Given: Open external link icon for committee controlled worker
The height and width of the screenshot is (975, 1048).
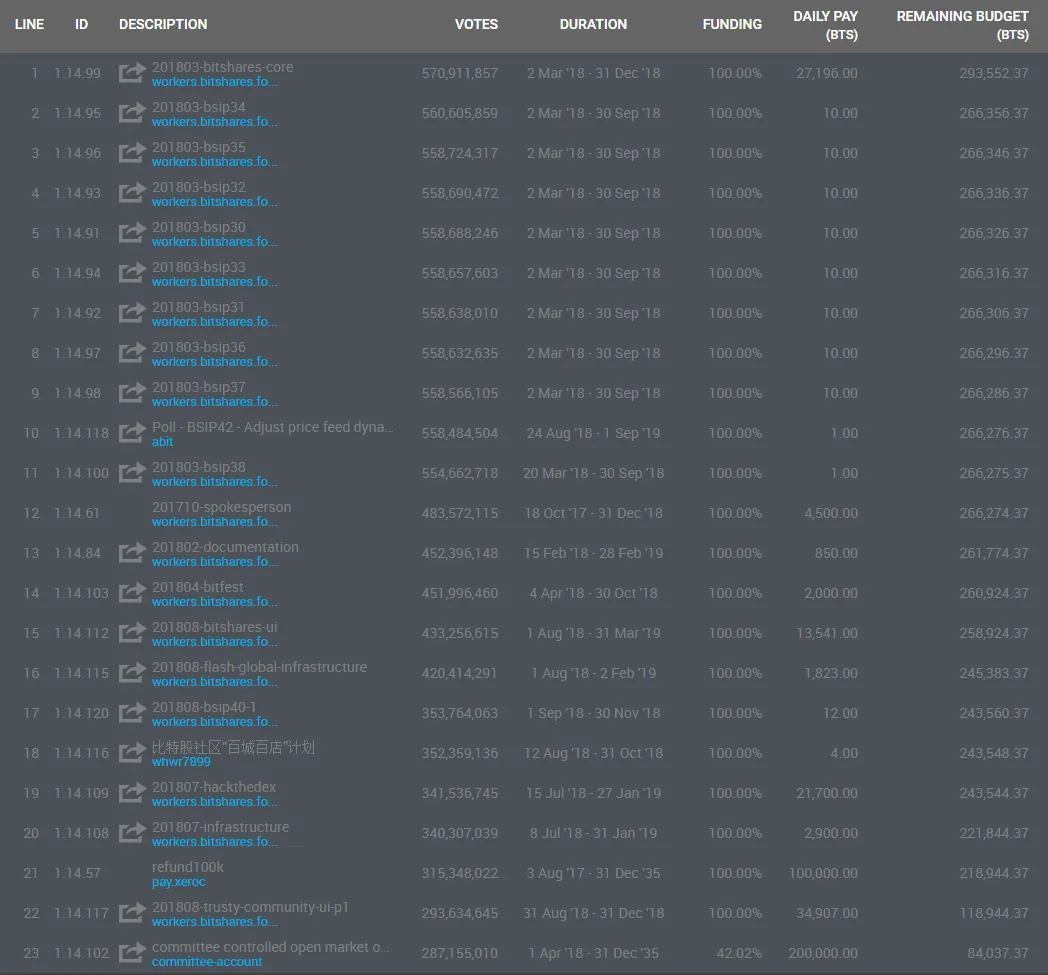Looking at the screenshot, I should [x=132, y=953].
